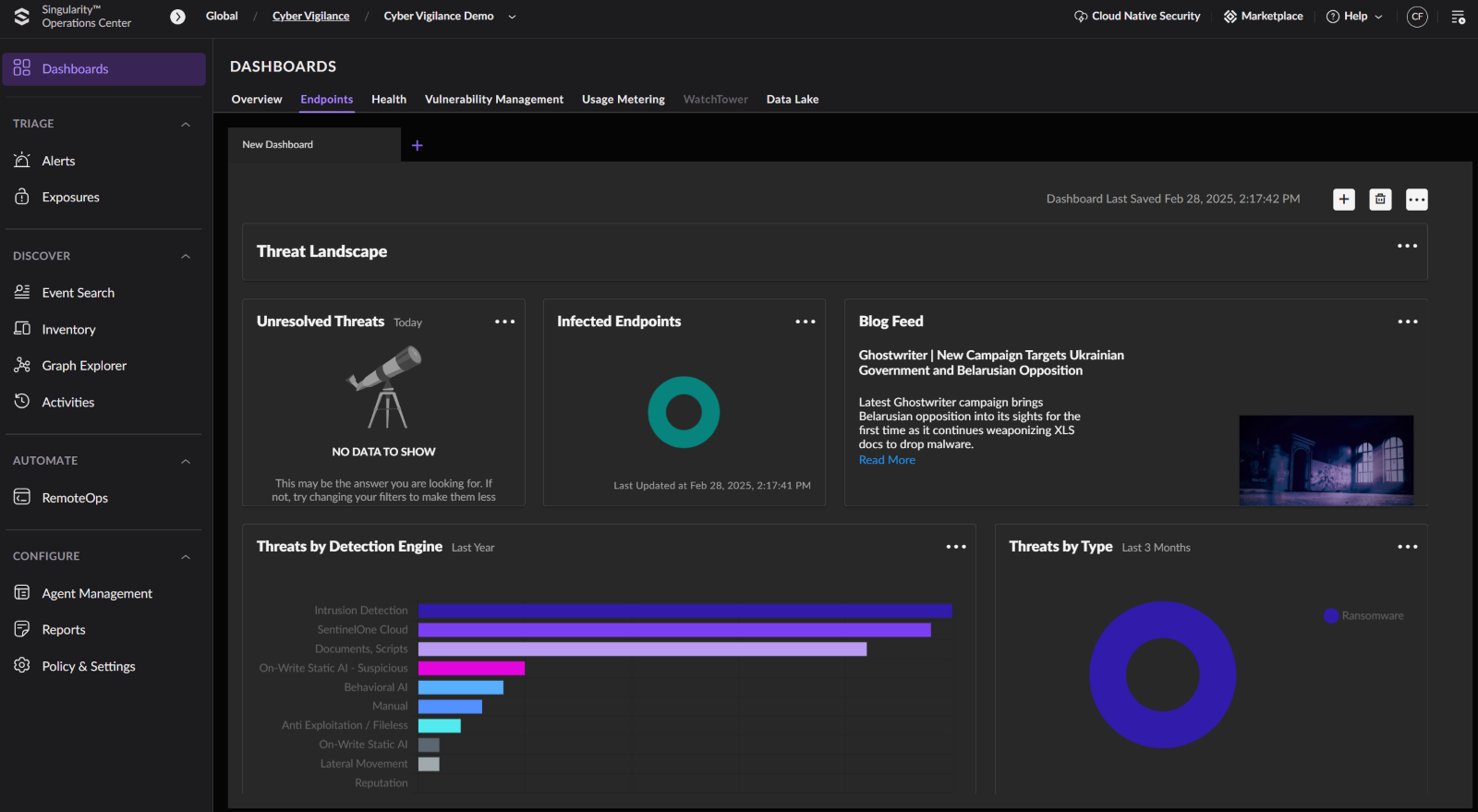Open the Usage Metering tab
Image resolution: width=1478 pixels, height=812 pixels.
coord(624,100)
